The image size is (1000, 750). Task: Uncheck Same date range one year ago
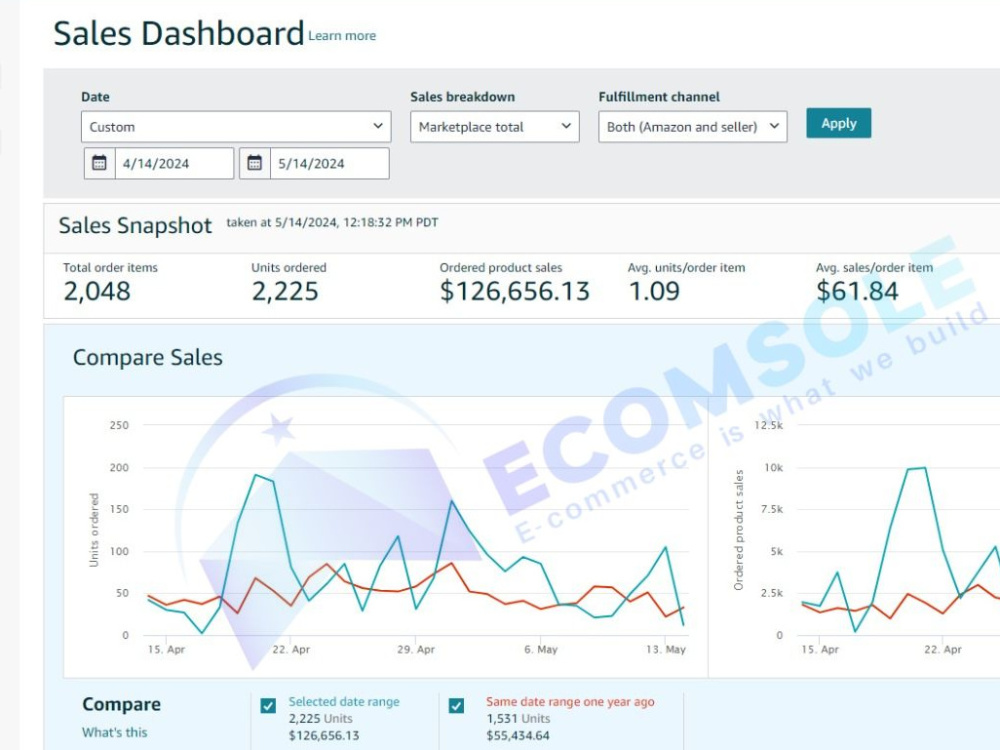[456, 705]
